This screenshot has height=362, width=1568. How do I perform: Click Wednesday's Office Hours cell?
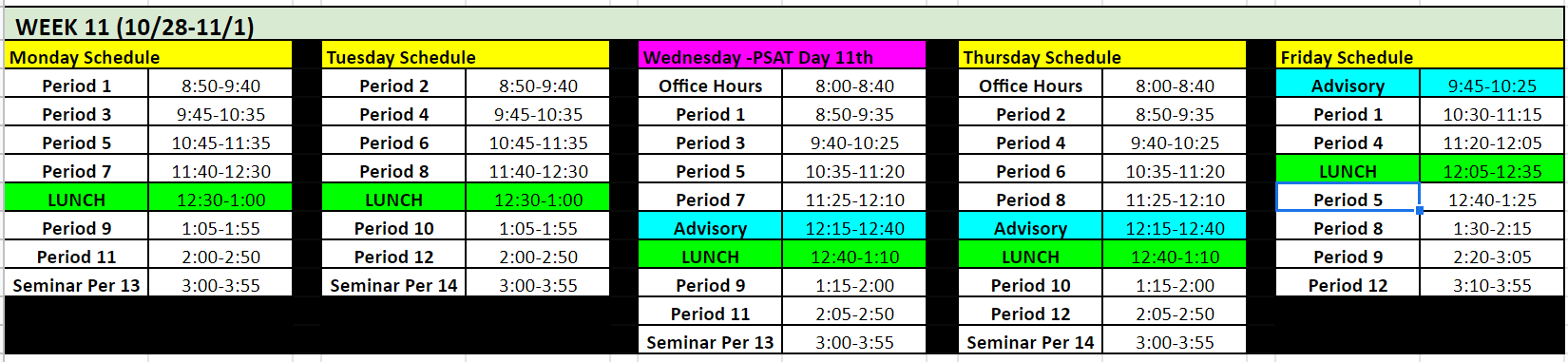(711, 86)
